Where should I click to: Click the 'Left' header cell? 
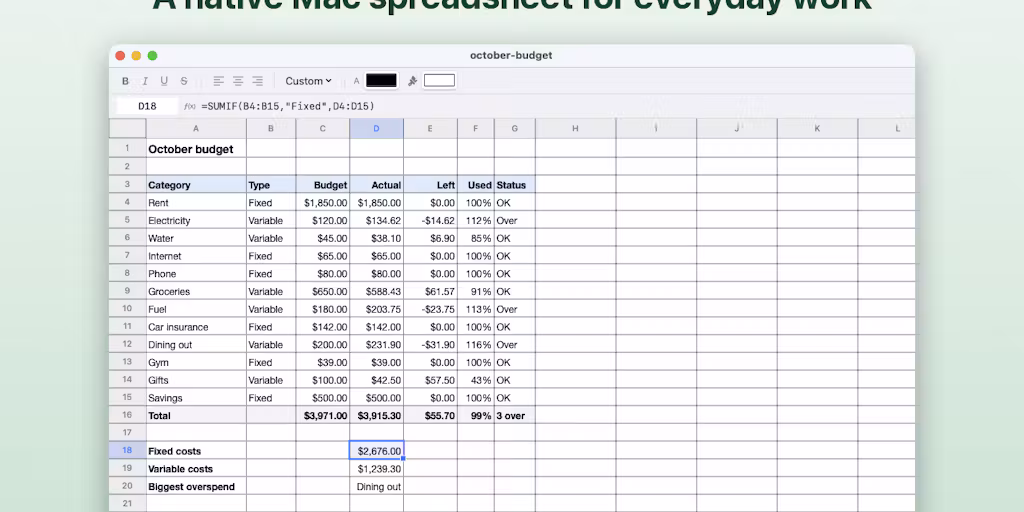click(430, 185)
